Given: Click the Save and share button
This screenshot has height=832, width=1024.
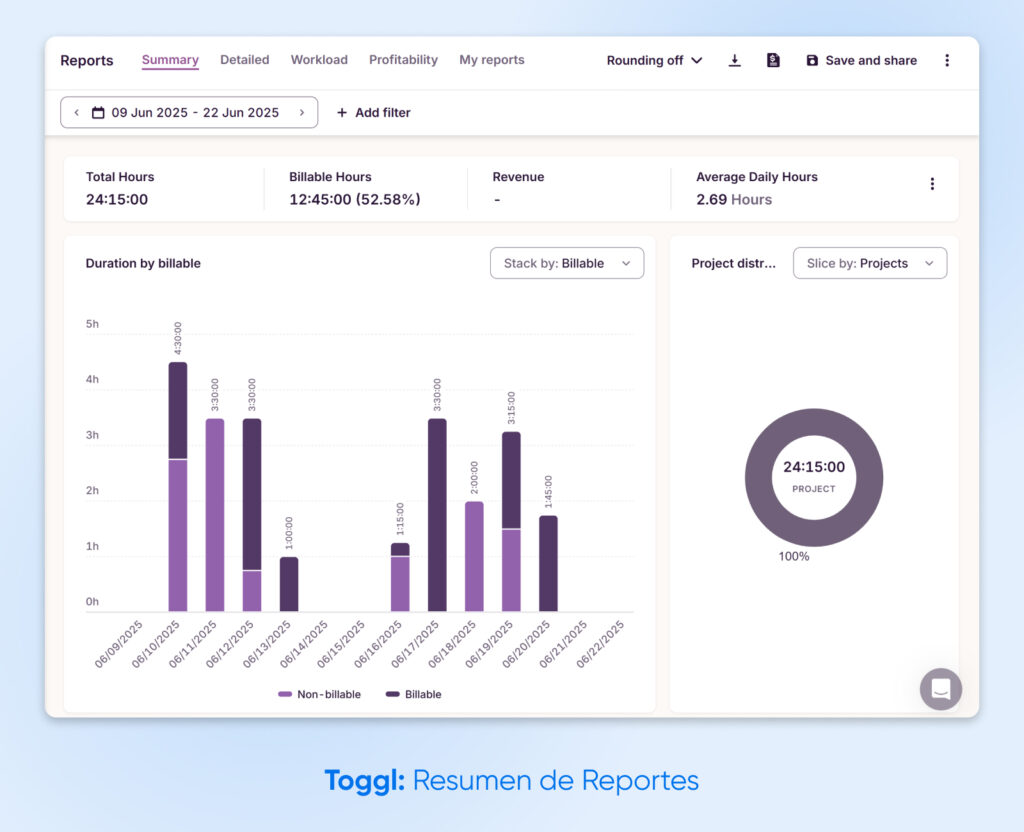Looking at the screenshot, I should coord(872,60).
